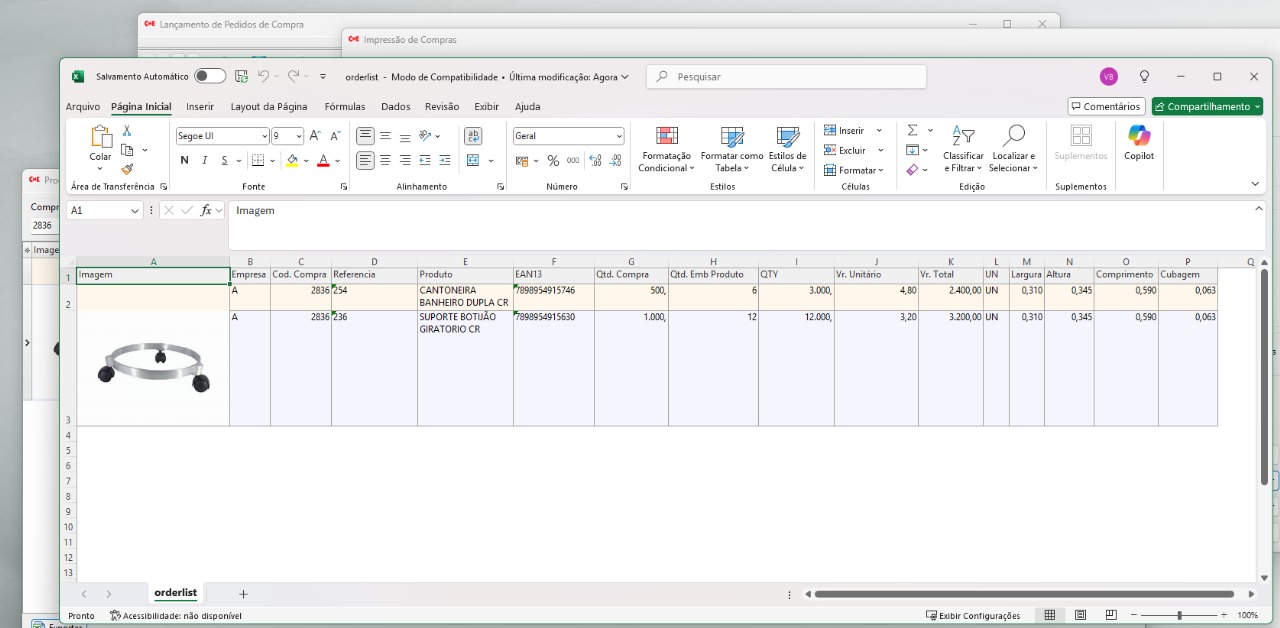Image resolution: width=1280 pixels, height=628 pixels.
Task: Click the Cut scissors icon
Action: point(127,131)
